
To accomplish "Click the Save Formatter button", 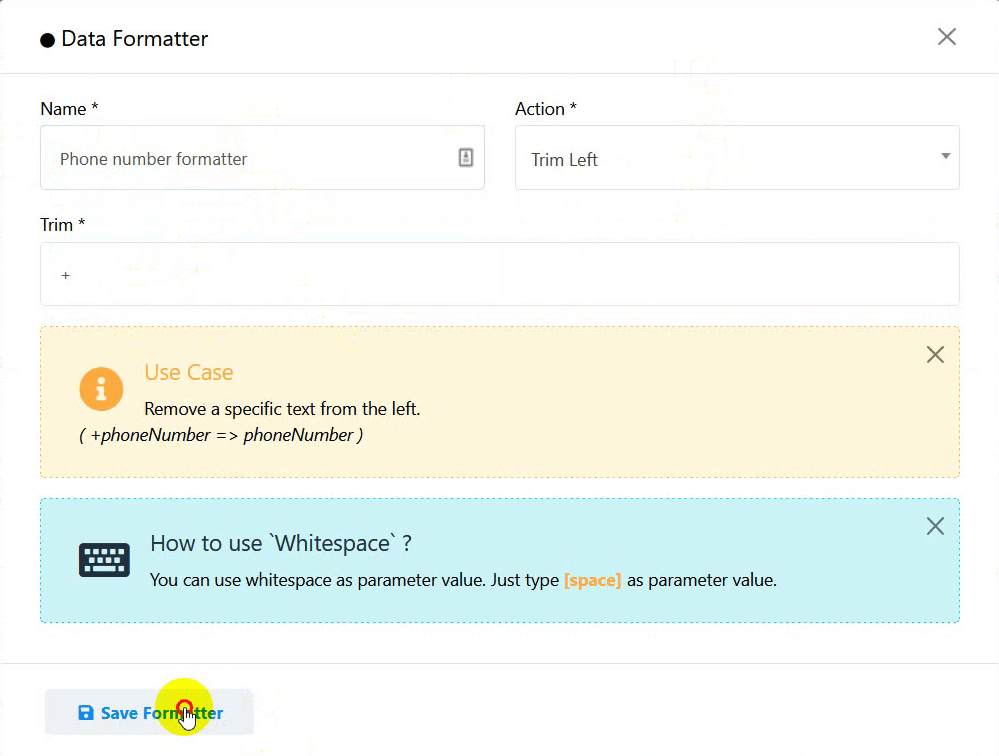I will 150,712.
